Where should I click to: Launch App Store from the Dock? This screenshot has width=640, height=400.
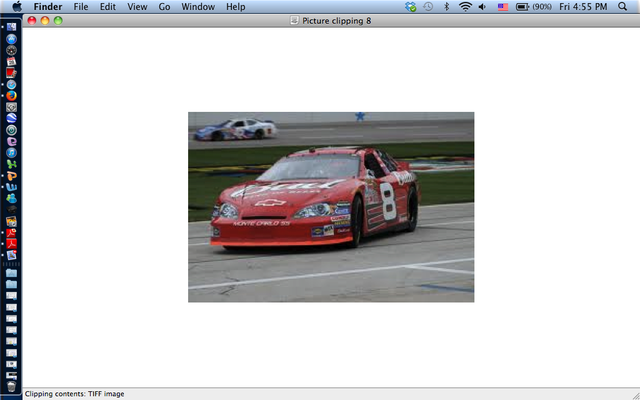[11, 39]
